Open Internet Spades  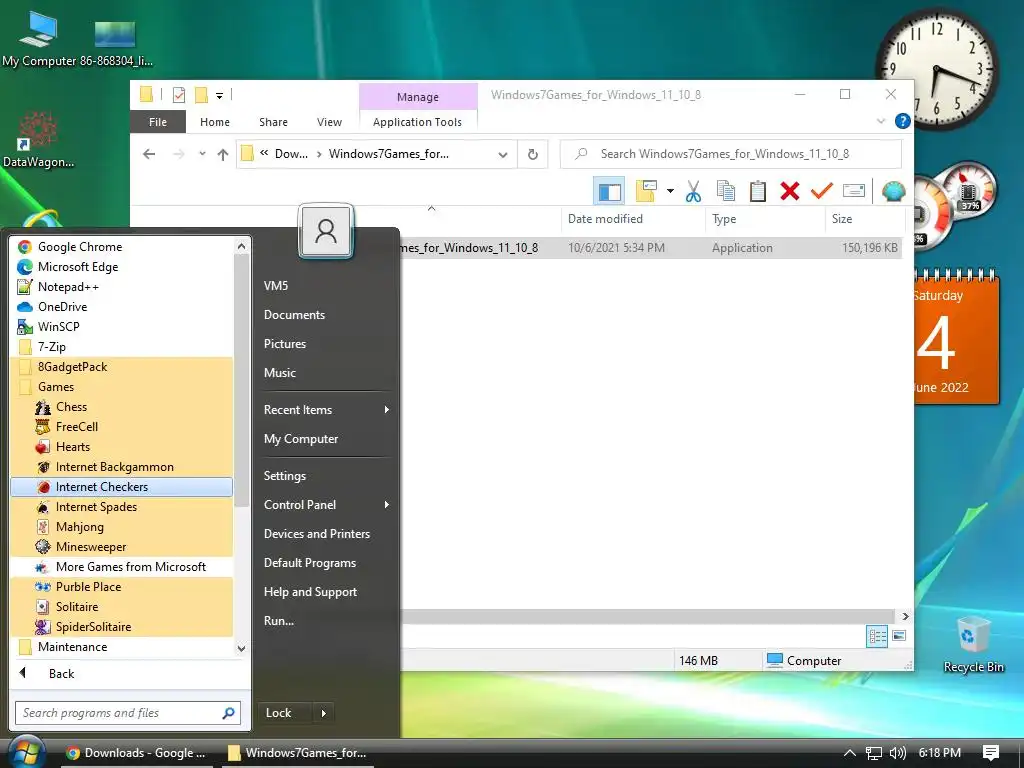coord(121,507)
